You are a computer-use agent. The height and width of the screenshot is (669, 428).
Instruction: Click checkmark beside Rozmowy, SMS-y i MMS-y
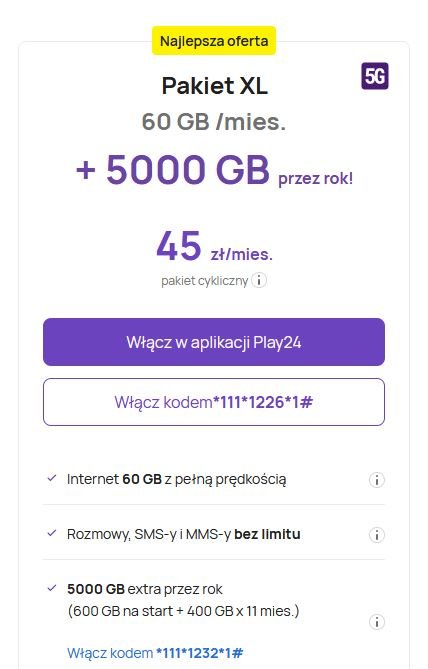52,533
